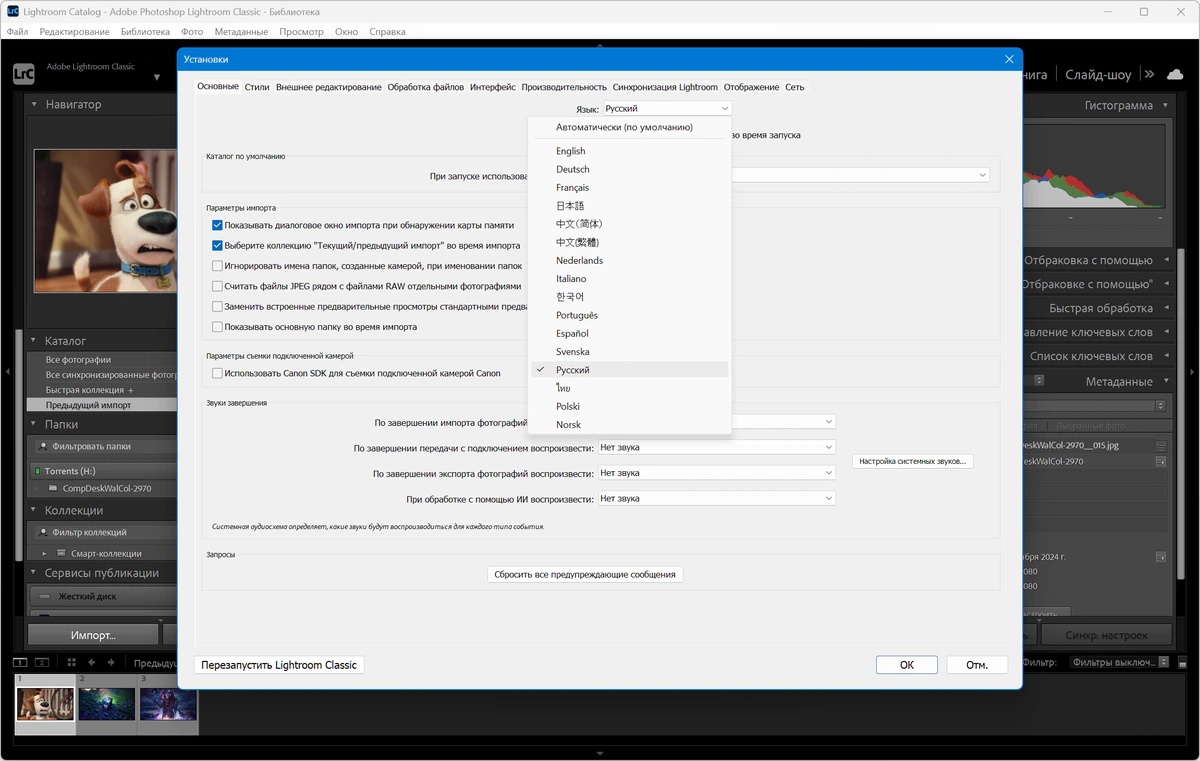Click the folder icon of CompDeskWalCol-2970
The height and width of the screenshot is (761, 1200).
pyautogui.click(x=53, y=489)
